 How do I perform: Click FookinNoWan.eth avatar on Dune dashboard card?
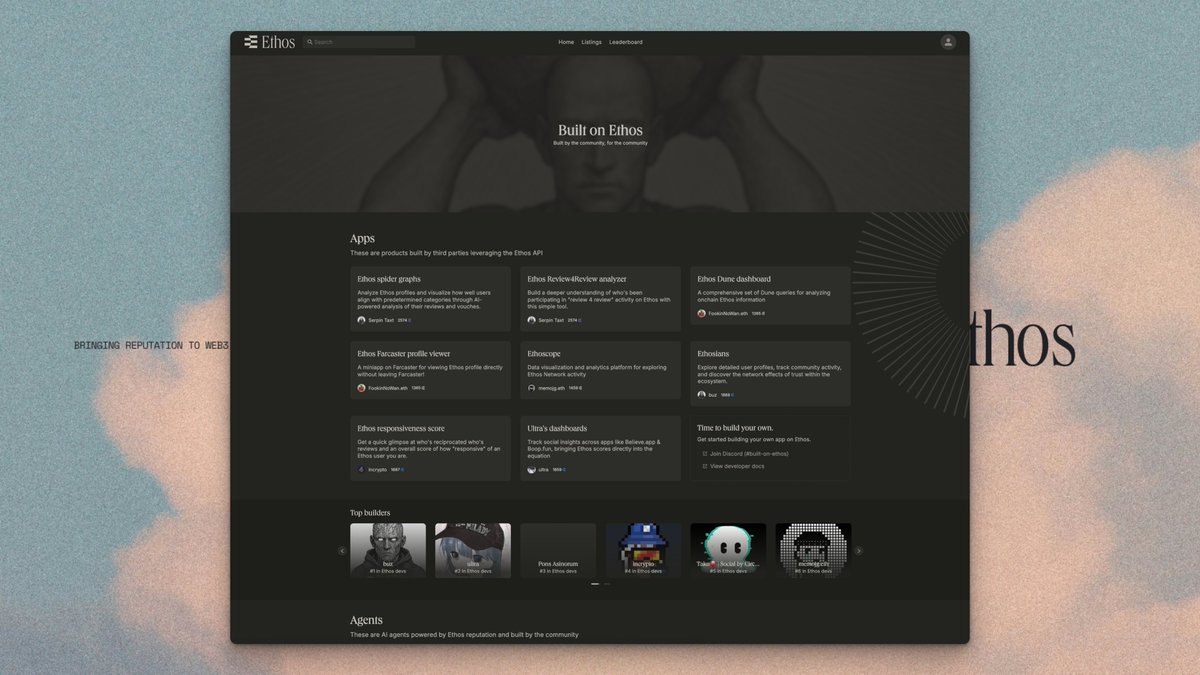click(x=701, y=313)
